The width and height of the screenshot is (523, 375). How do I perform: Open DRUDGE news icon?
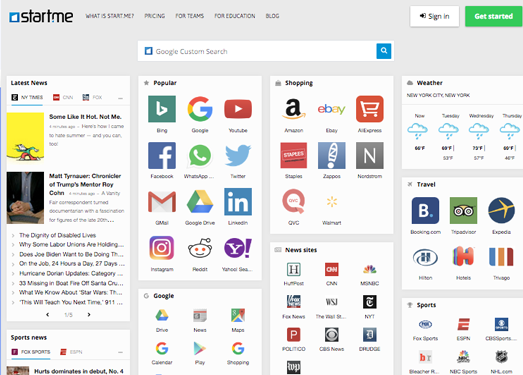point(370,335)
